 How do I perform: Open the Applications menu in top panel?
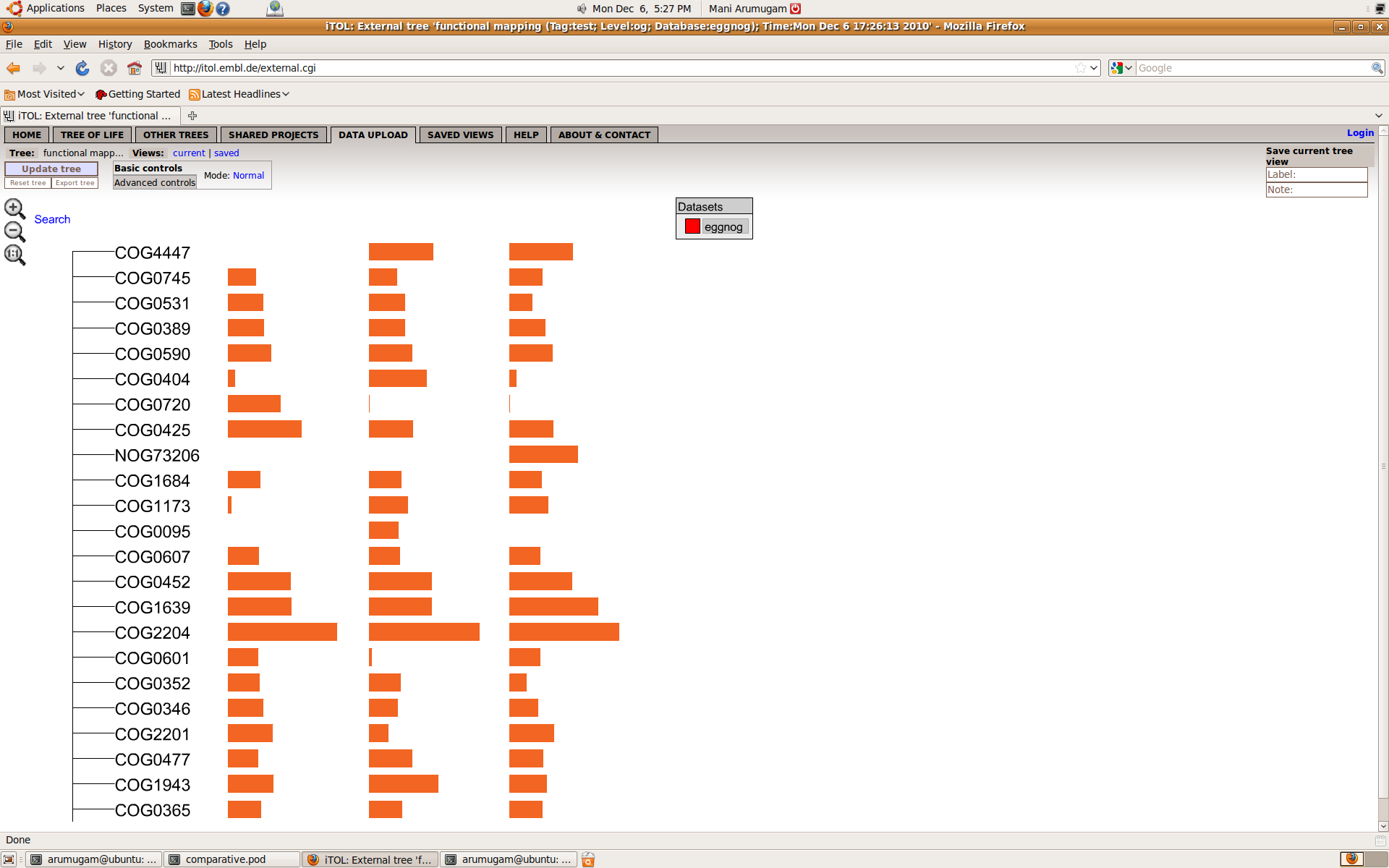47,9
